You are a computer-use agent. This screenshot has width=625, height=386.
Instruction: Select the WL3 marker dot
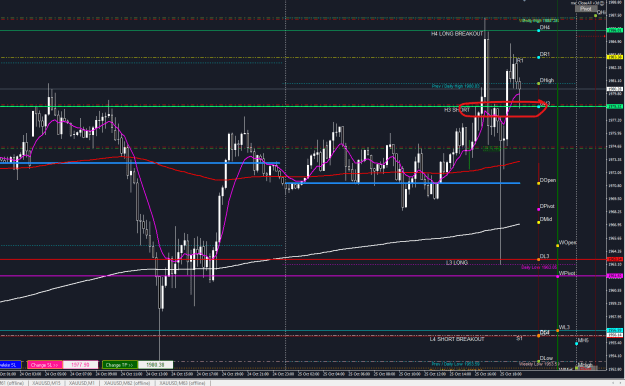pos(557,330)
